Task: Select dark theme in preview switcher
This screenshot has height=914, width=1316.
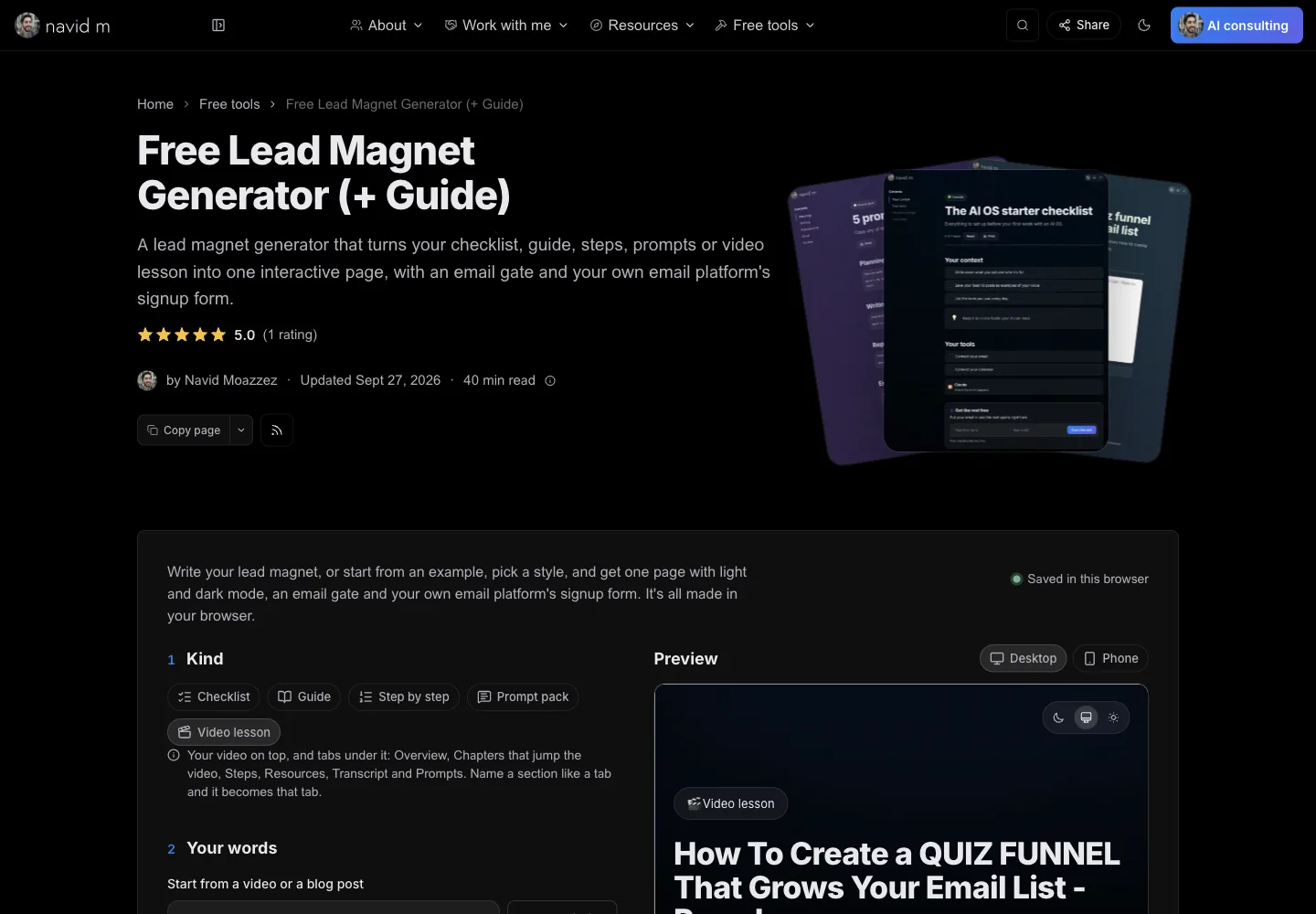Action: pos(1058,717)
